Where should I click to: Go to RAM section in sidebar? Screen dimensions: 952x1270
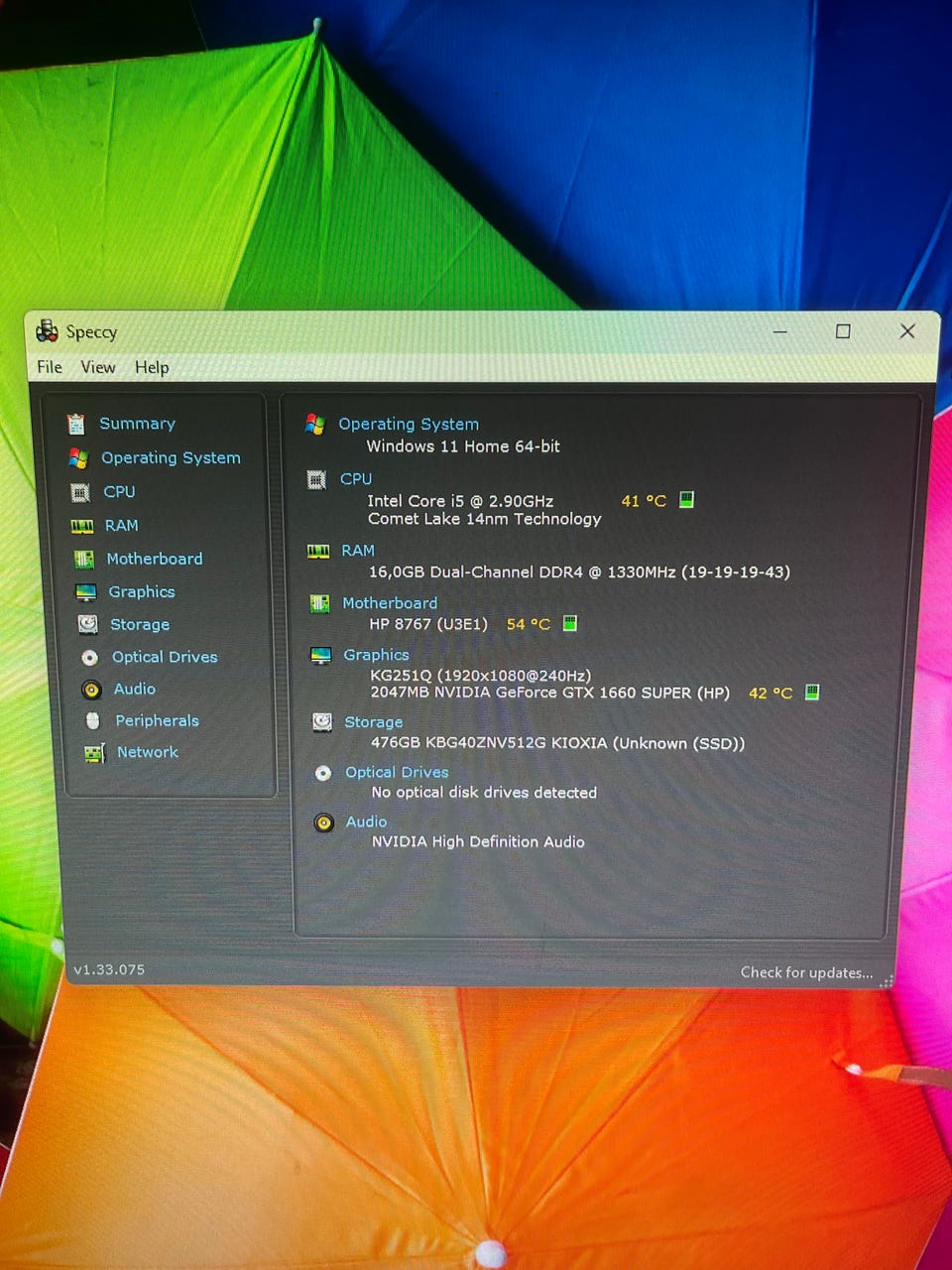[x=122, y=525]
